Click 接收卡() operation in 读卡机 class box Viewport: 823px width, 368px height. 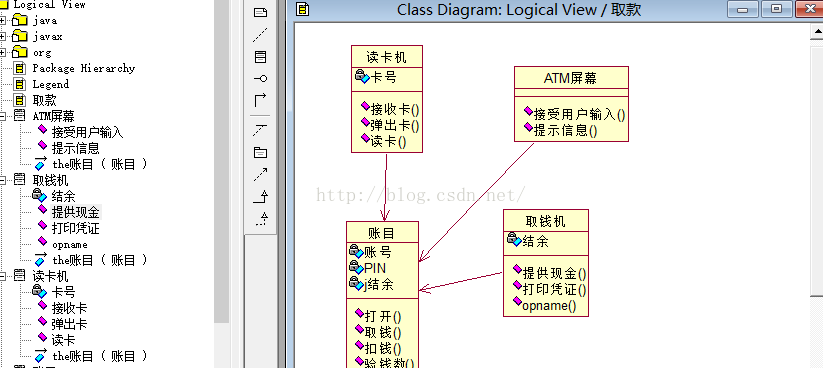(395, 109)
